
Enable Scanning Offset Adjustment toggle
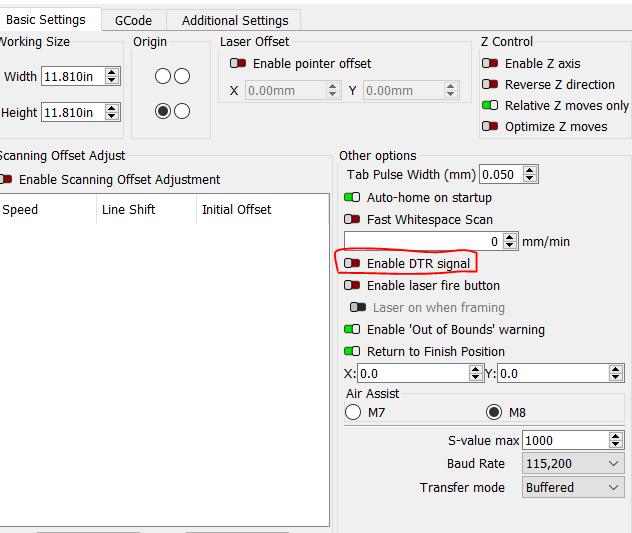pyautogui.click(x=7, y=180)
